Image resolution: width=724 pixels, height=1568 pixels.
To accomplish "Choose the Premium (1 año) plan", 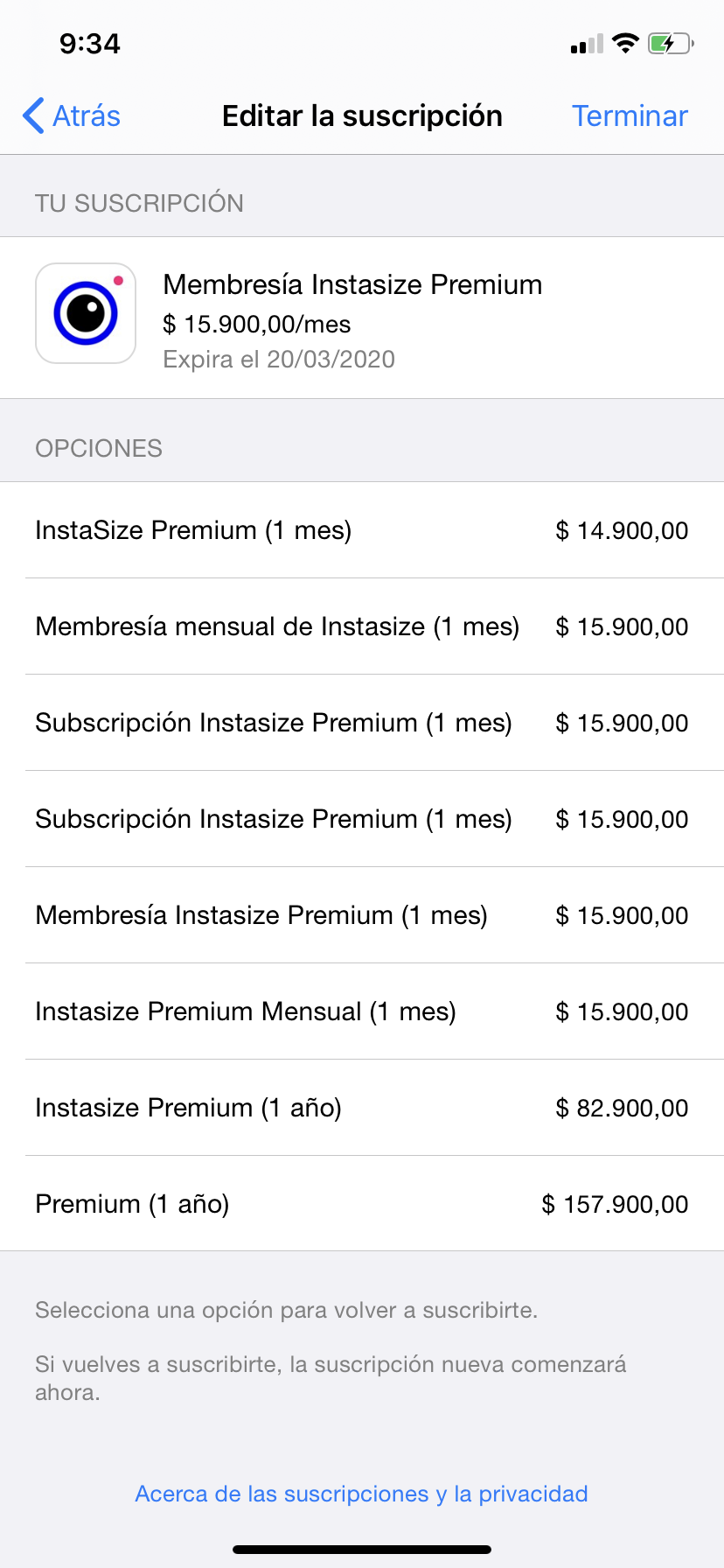I will [x=132, y=1204].
